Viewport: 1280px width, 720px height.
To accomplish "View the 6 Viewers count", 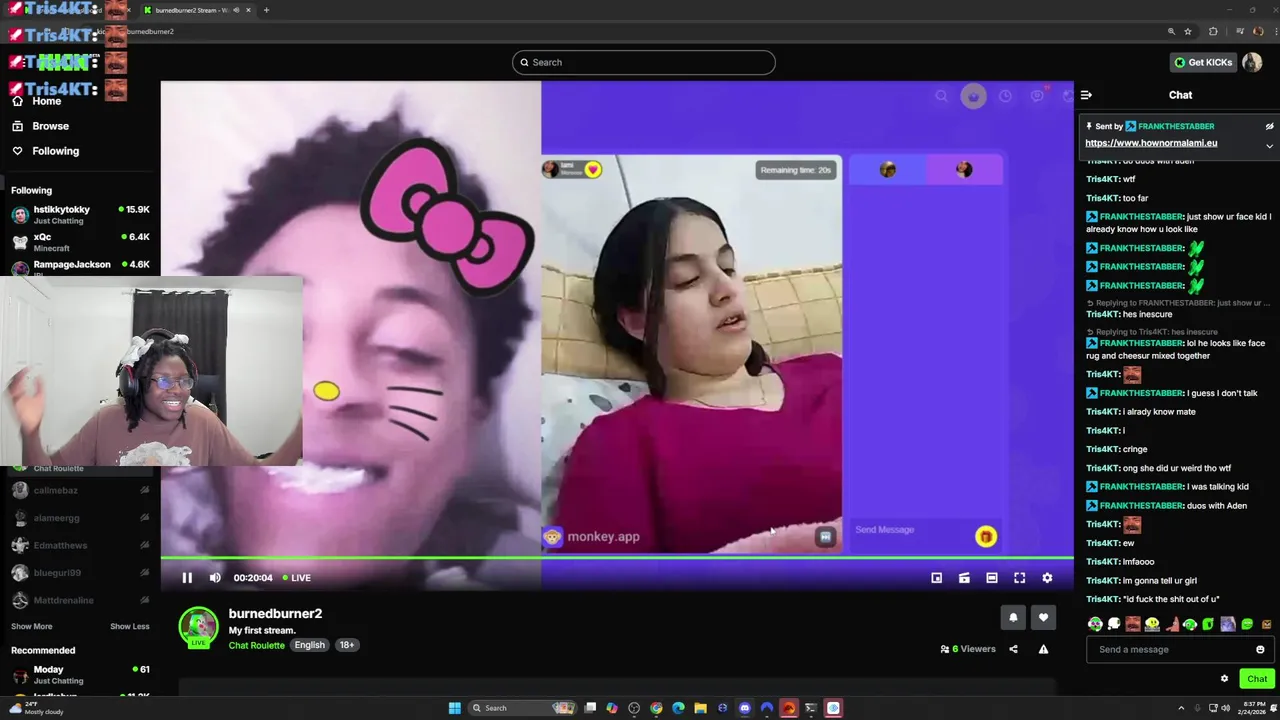I will [x=968, y=649].
